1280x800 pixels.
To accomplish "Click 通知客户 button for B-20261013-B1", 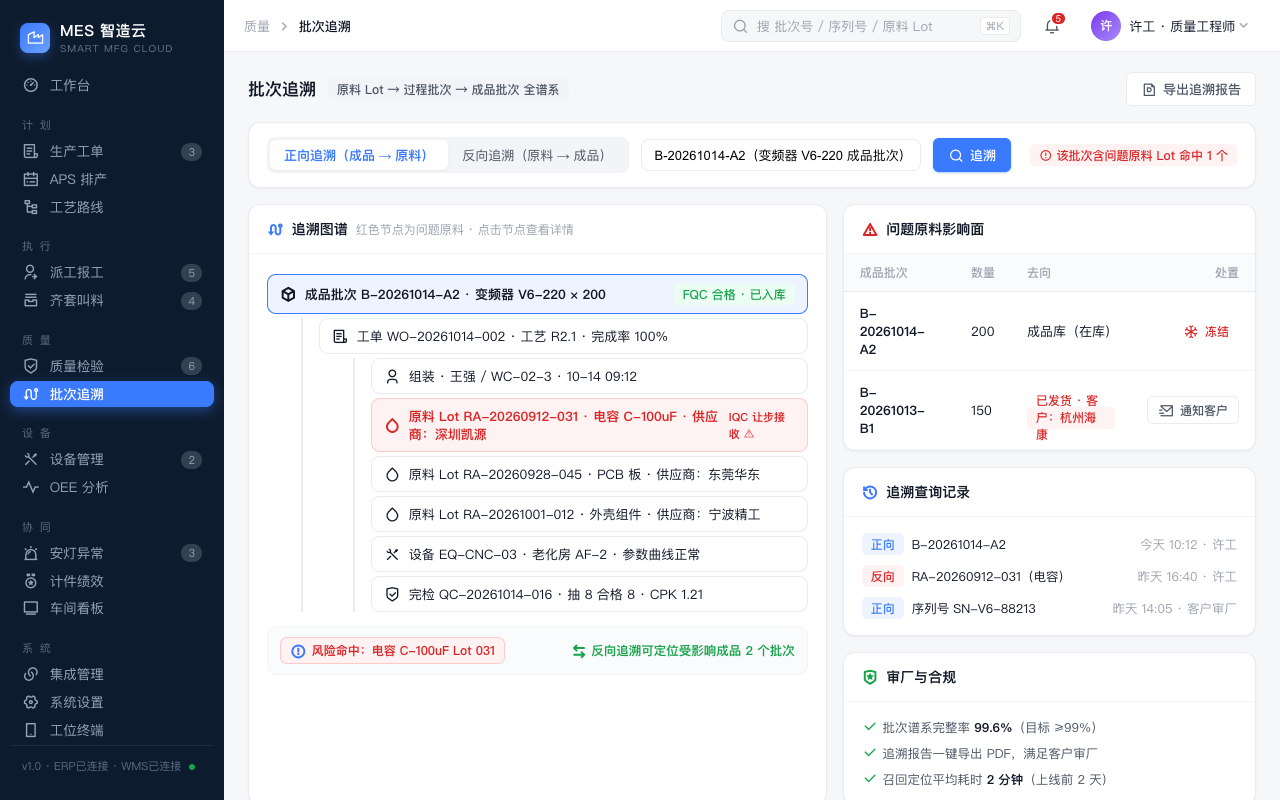I will (x=1193, y=410).
